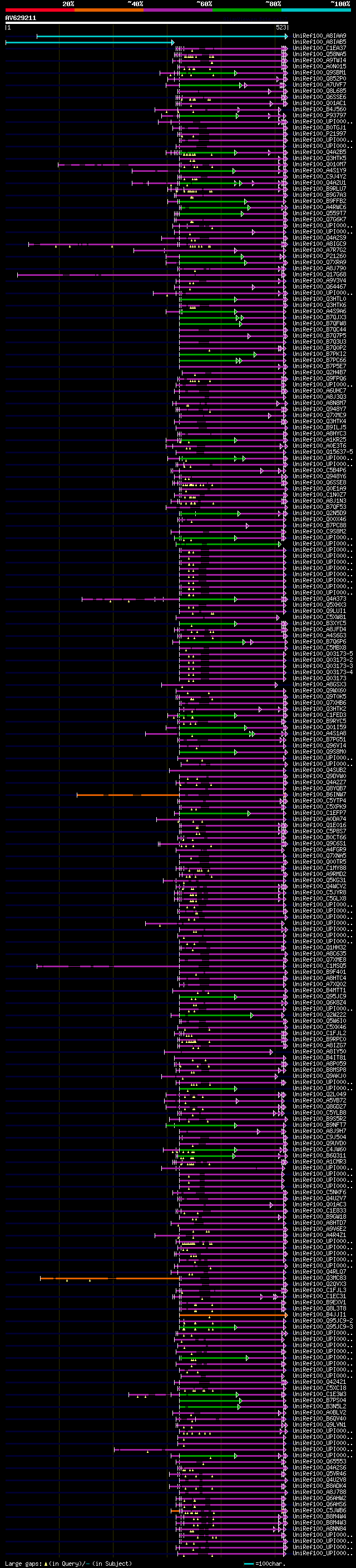The image size is (356, 1568).
Task: Click the cyan ~100% identity legend segment
Action: [x=316, y=10]
